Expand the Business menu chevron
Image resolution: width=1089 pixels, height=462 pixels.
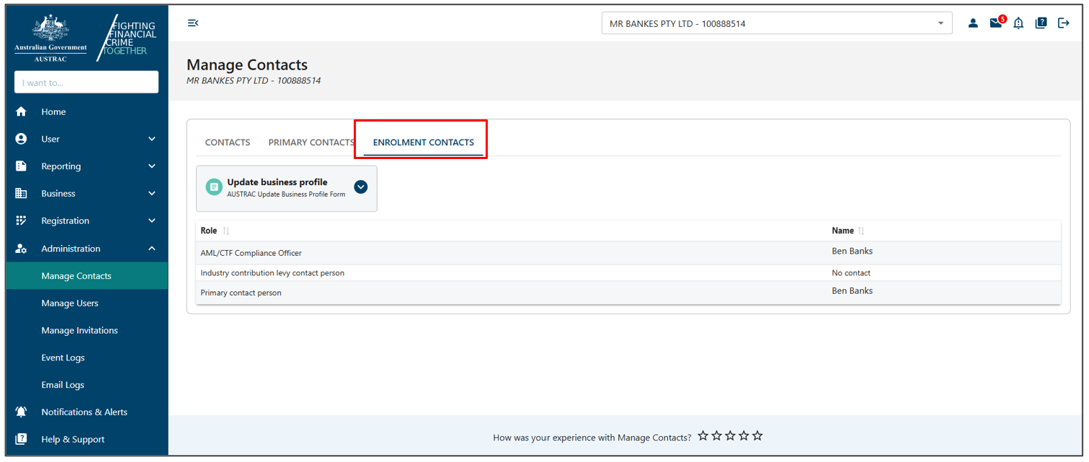coord(152,194)
